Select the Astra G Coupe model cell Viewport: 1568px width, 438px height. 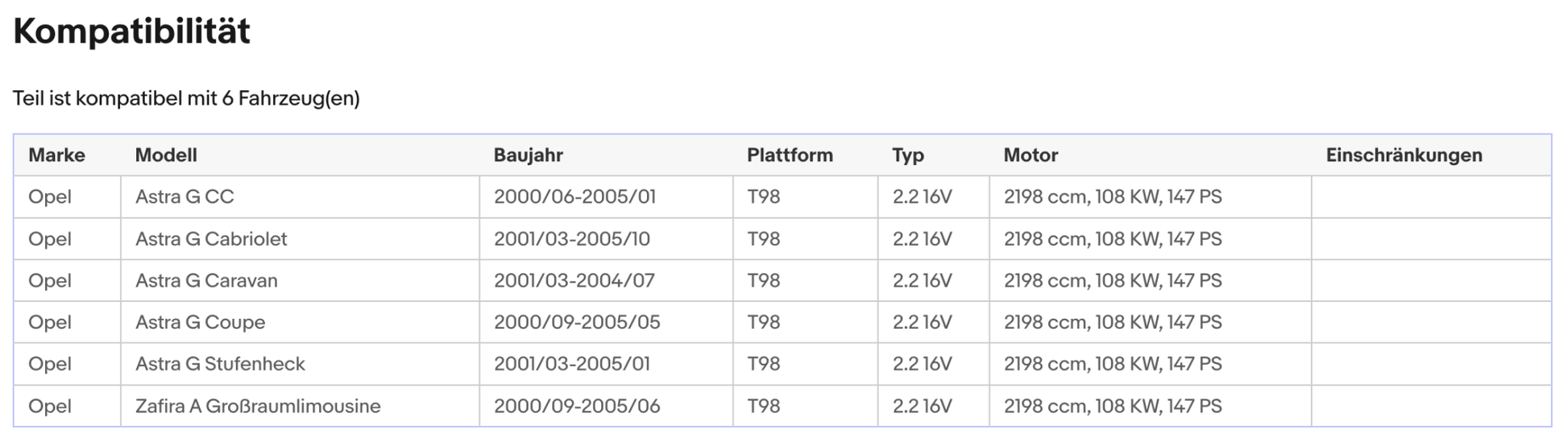(x=200, y=323)
